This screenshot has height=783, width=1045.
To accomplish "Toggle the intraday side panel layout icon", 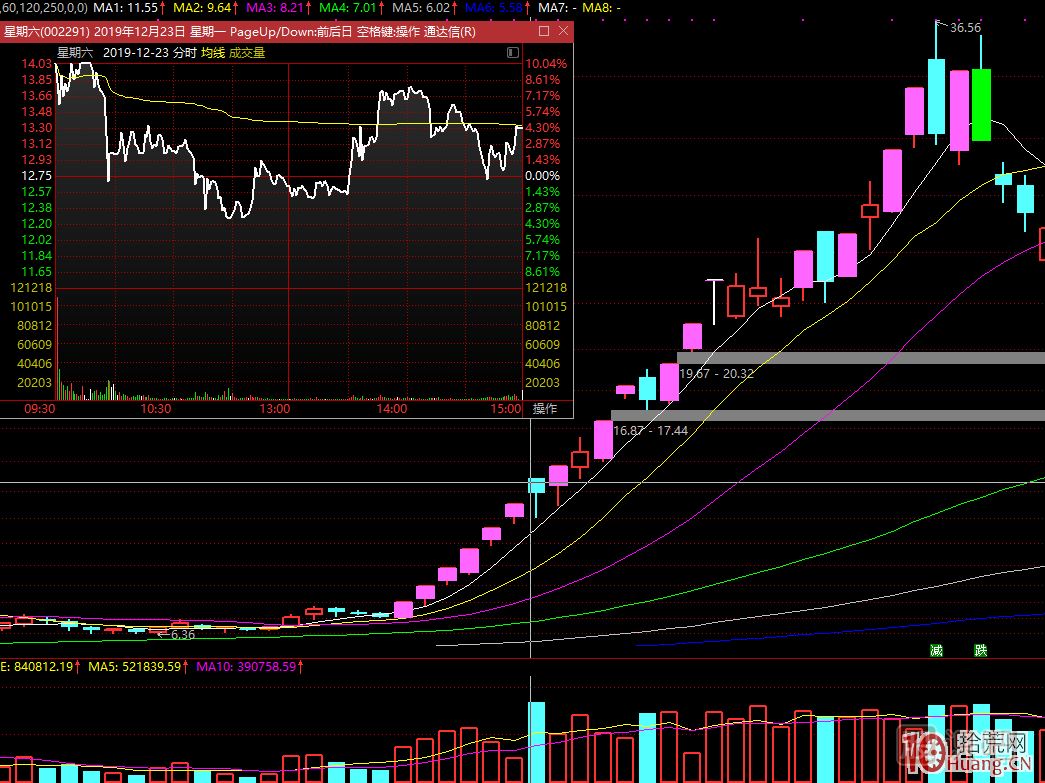I will [x=513, y=52].
